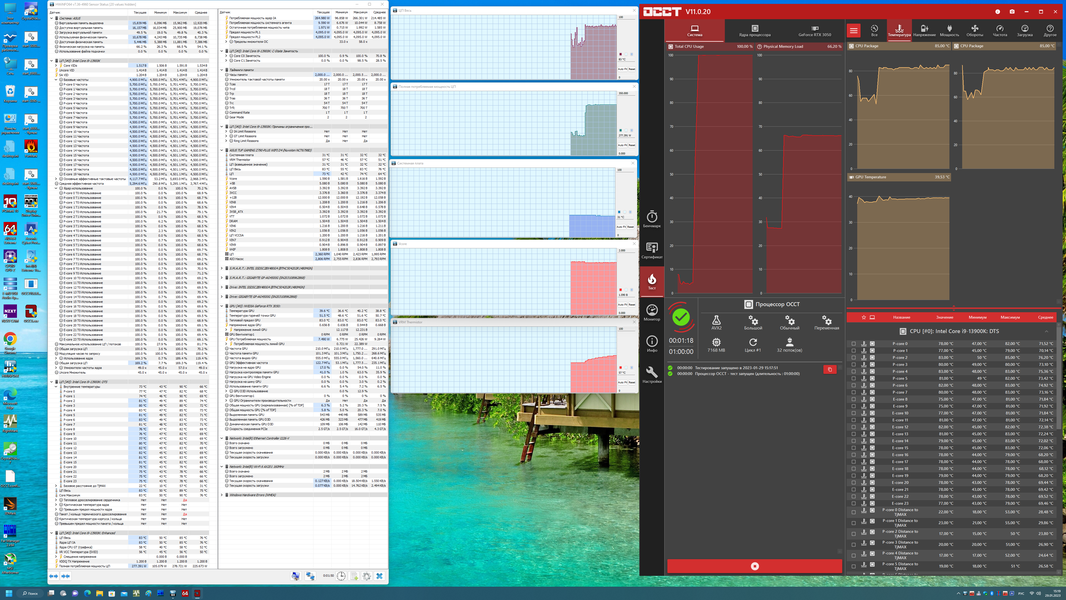1066x600 pixels.
Task: Filter sensors by Частота gauge icon
Action: coord(999,31)
